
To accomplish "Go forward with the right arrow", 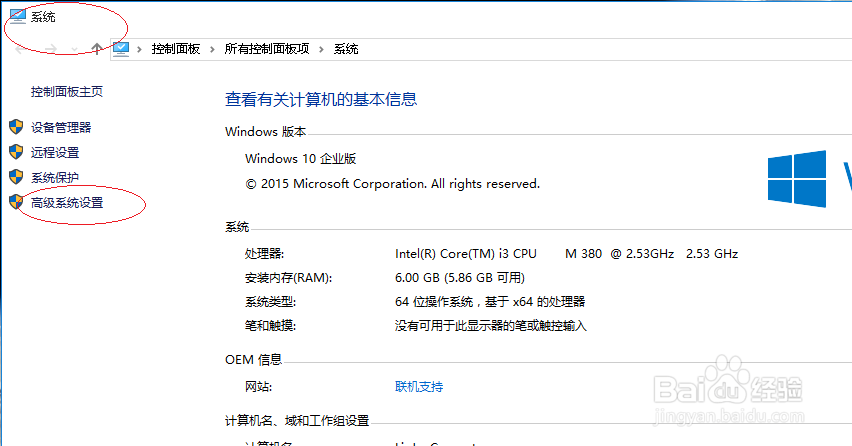I will point(51,49).
